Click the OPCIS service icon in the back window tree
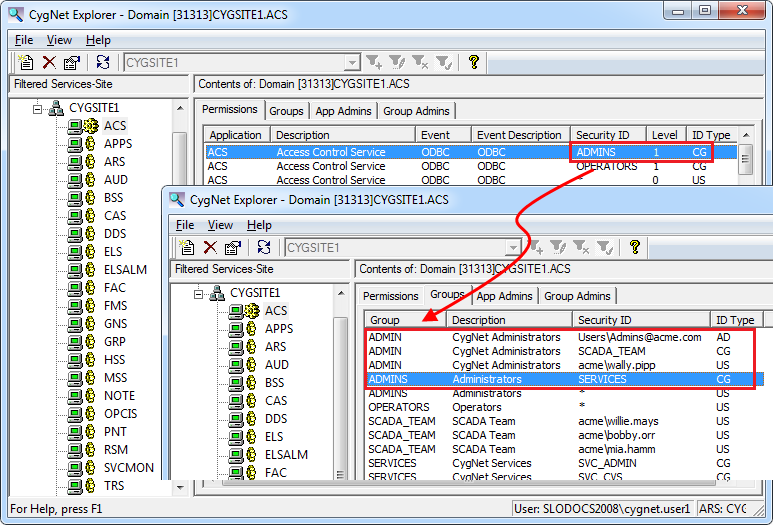773x525 pixels. 81,414
